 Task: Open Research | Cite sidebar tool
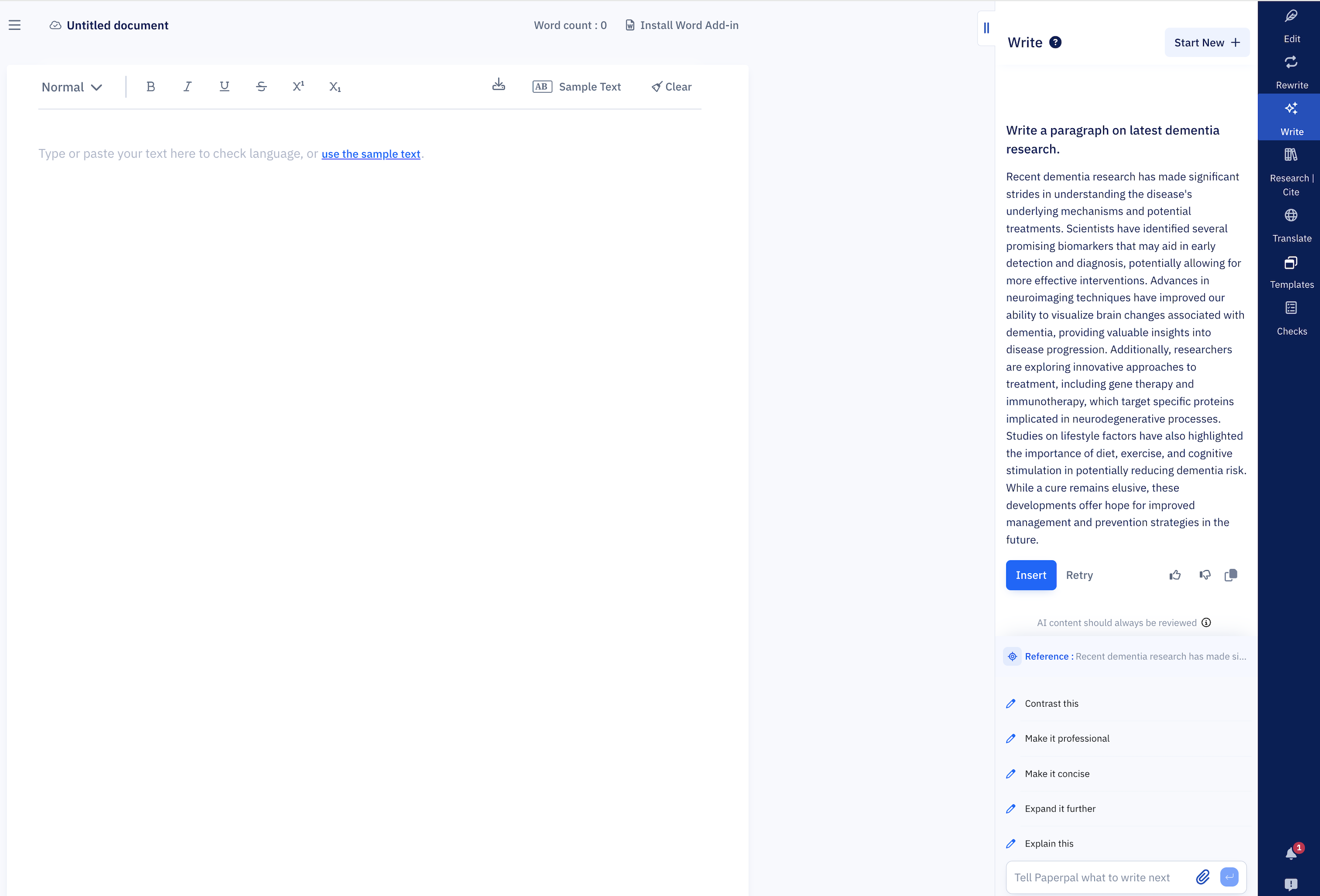[x=1291, y=171]
